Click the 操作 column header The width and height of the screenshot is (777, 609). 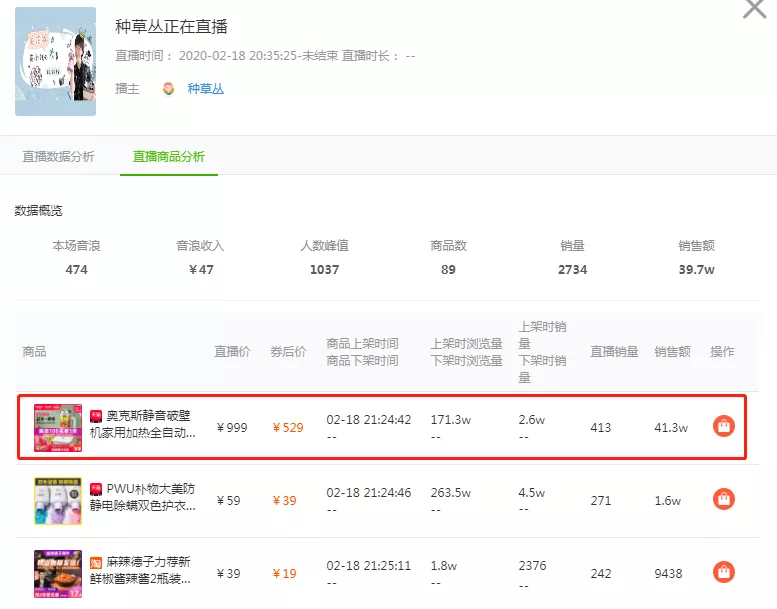coord(722,352)
